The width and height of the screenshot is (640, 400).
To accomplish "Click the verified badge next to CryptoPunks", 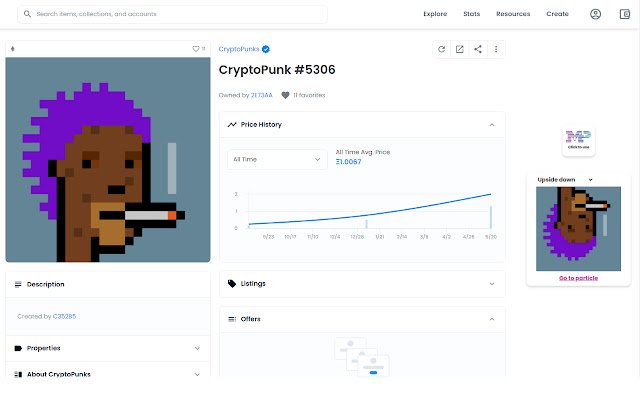I will pyautogui.click(x=266, y=49).
